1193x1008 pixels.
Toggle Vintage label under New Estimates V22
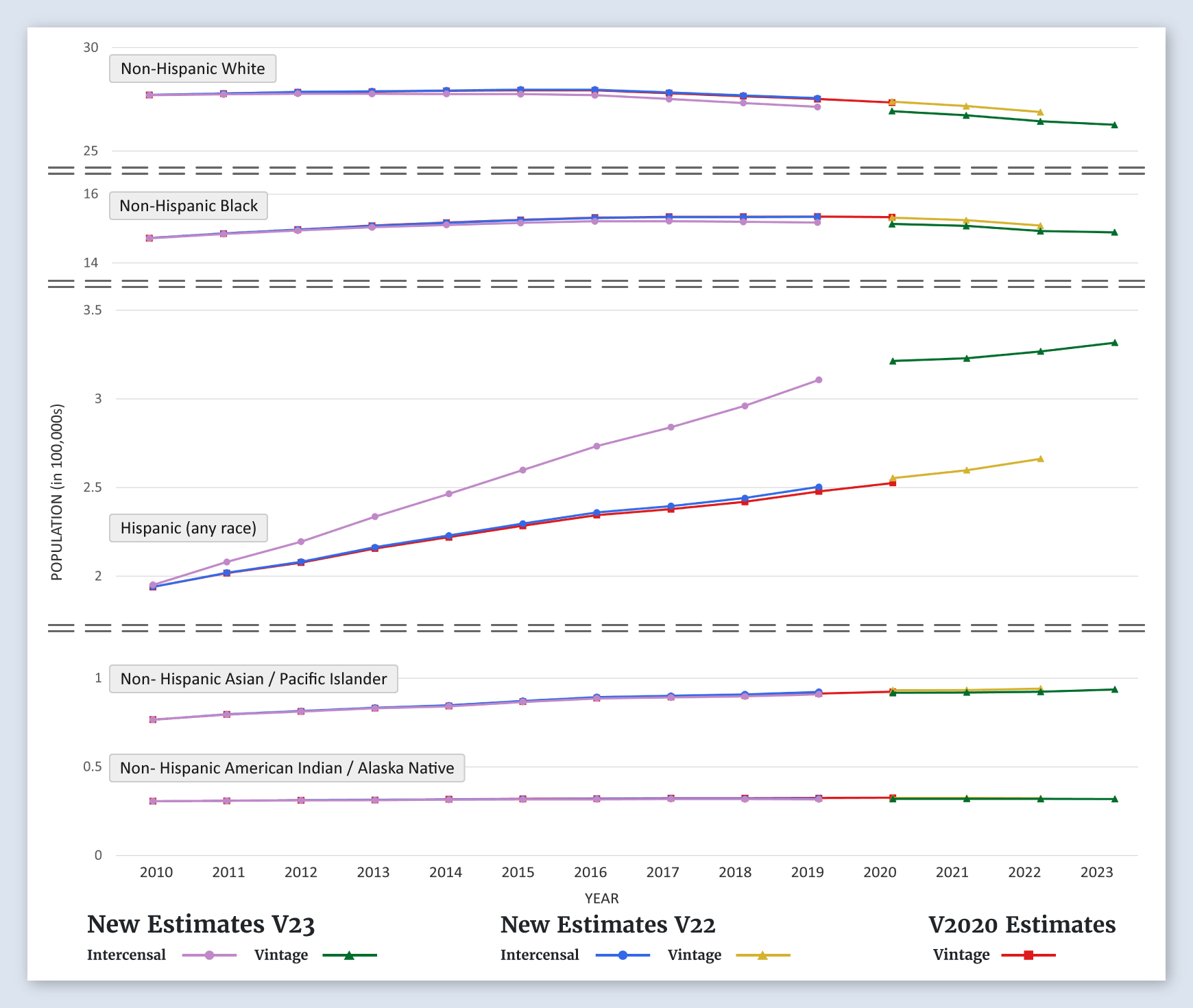(x=694, y=955)
